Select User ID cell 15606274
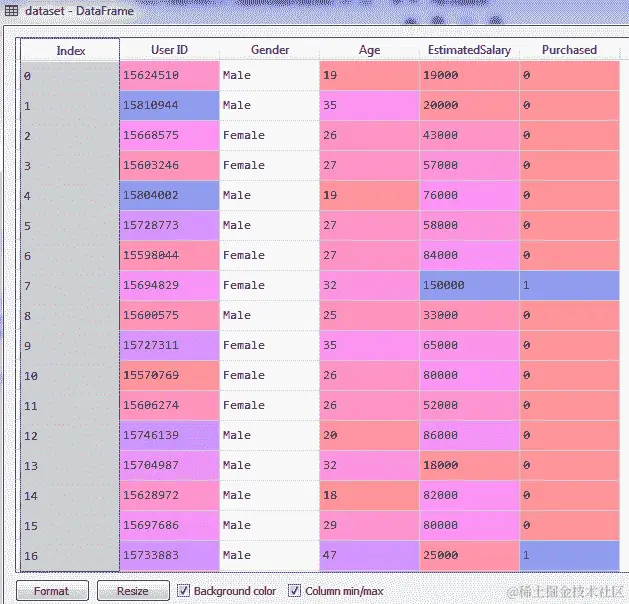This screenshot has width=629, height=604. [x=169, y=405]
